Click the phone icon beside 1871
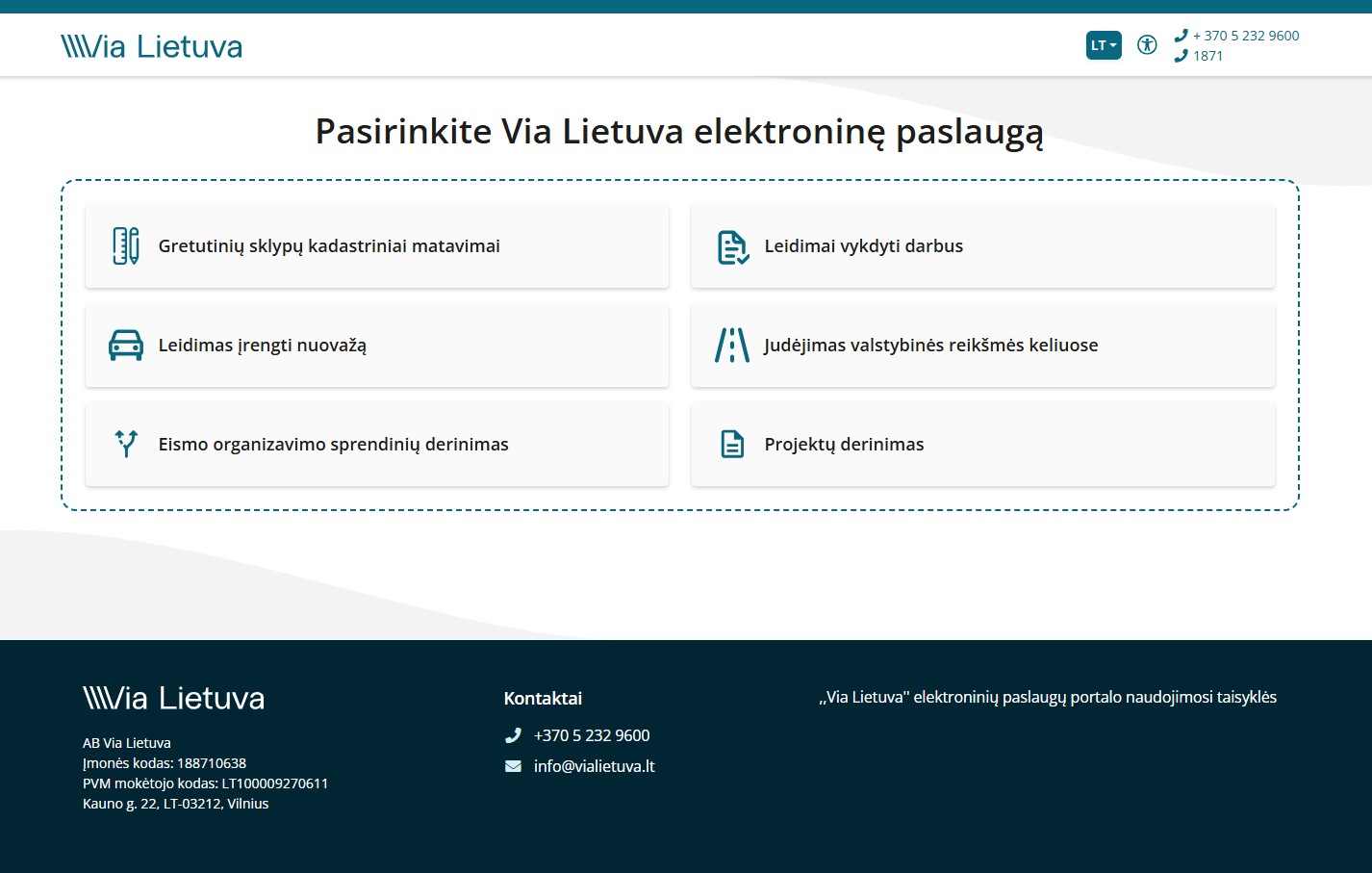1372x873 pixels. tap(1181, 56)
